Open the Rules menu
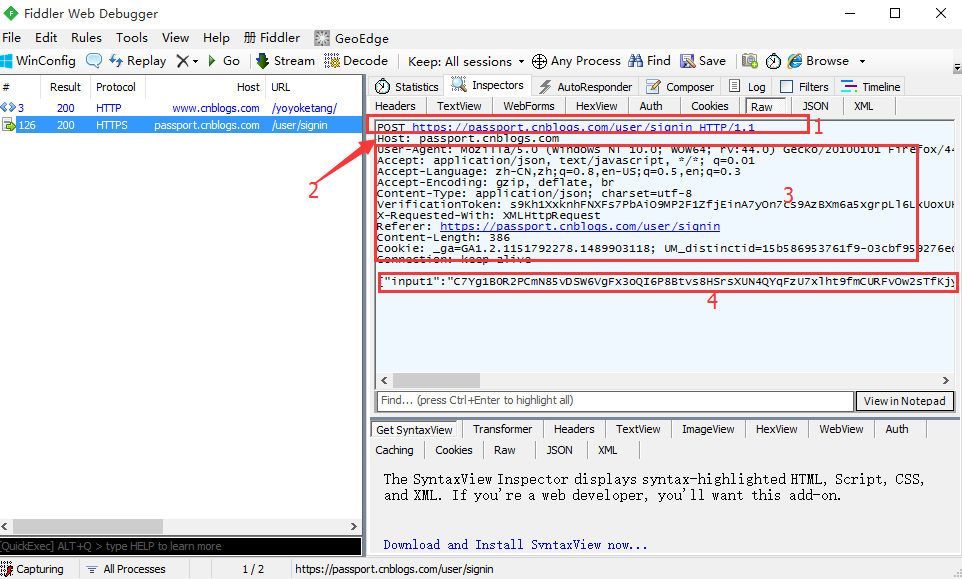 coord(86,37)
